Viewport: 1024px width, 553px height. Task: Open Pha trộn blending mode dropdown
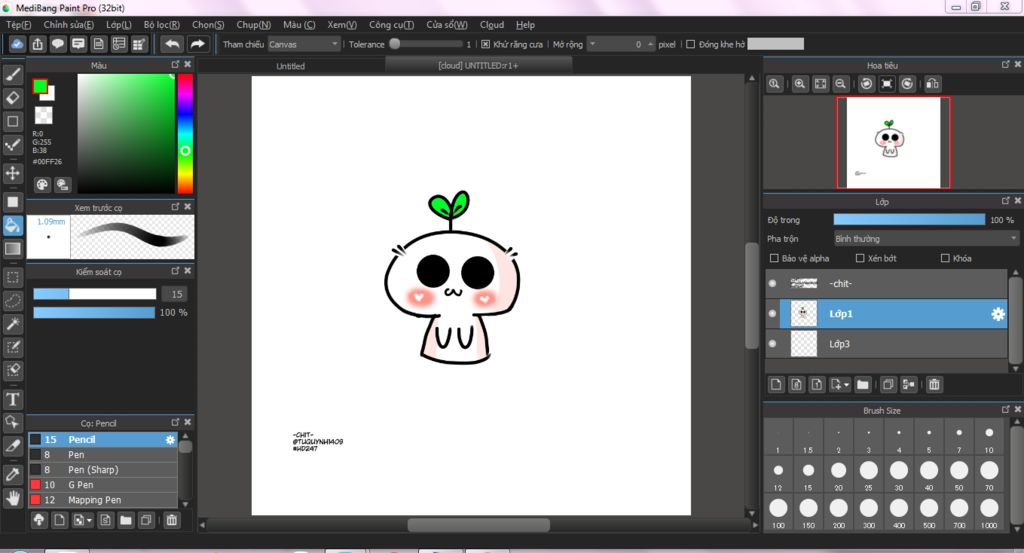[926, 239]
